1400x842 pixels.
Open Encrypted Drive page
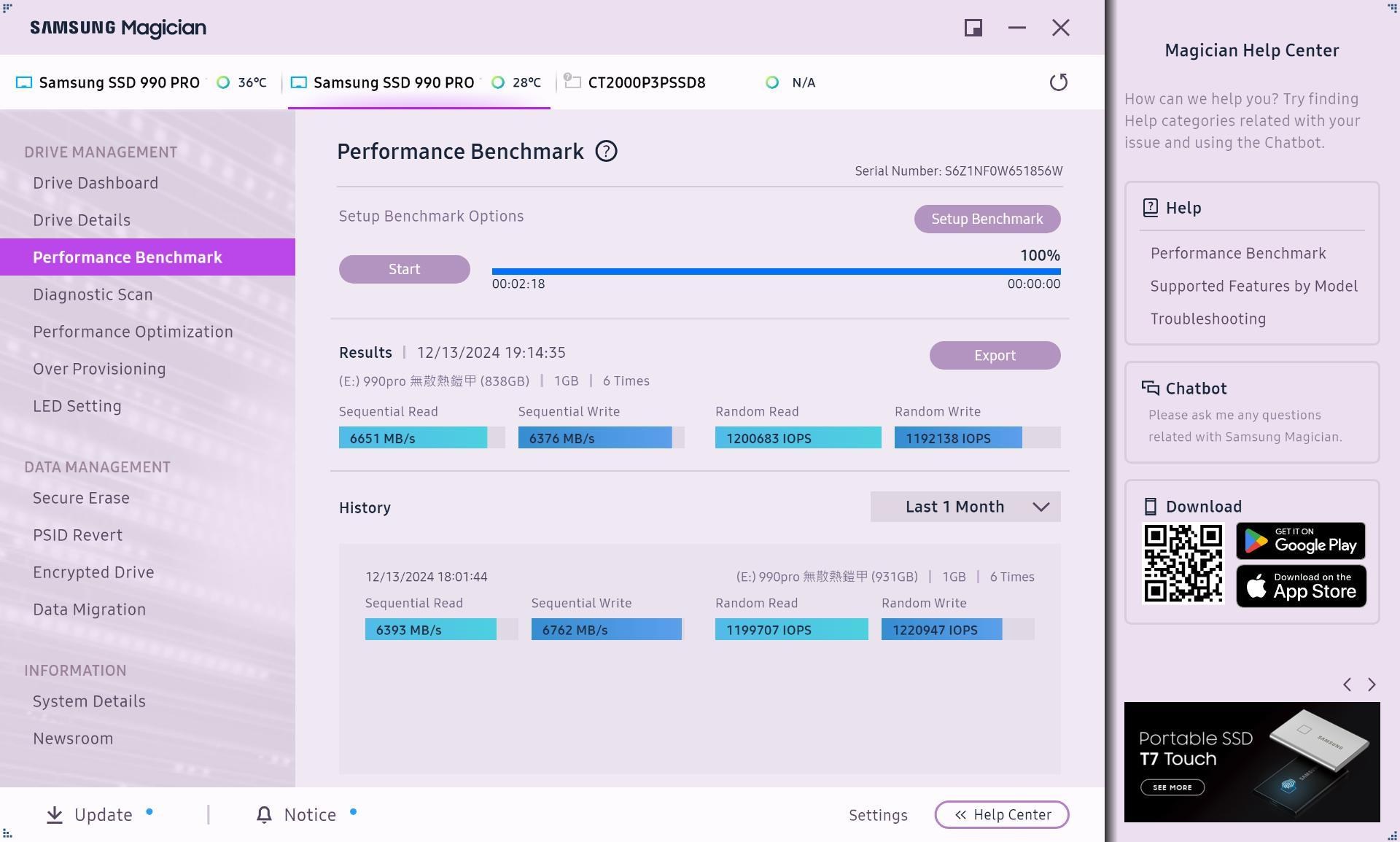click(x=93, y=572)
